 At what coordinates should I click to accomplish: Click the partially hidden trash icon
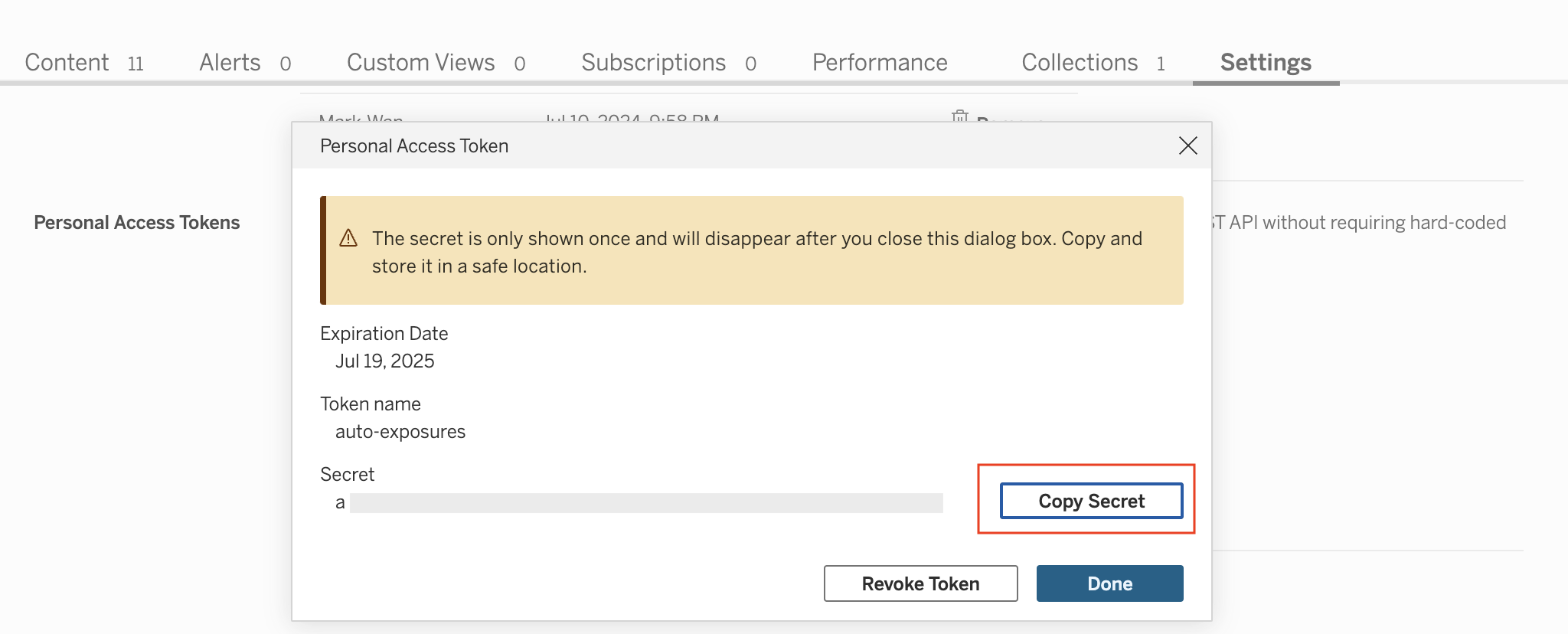959,116
